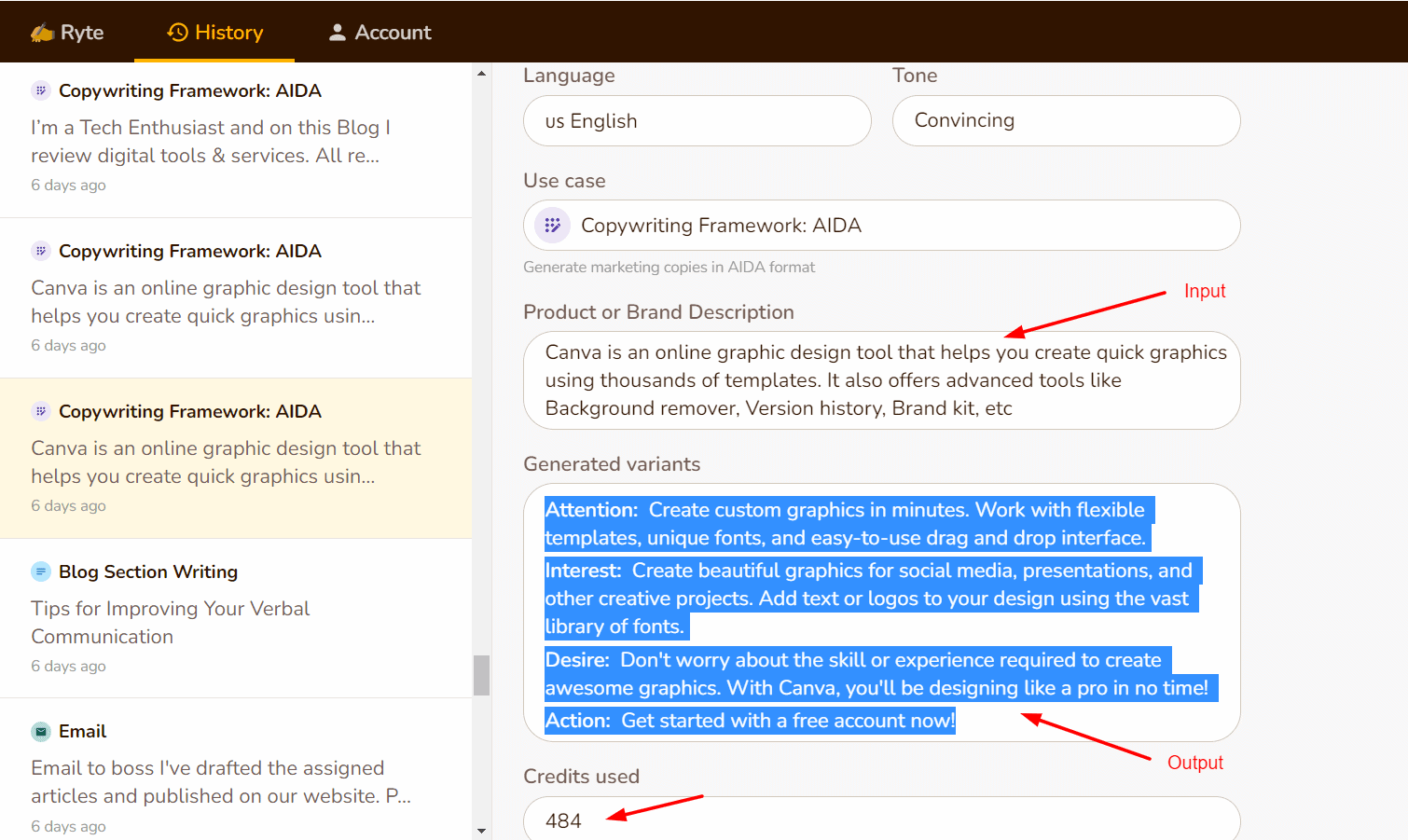Image resolution: width=1408 pixels, height=840 pixels.
Task: Click the scroll up arrow in history list
Action: (481, 73)
